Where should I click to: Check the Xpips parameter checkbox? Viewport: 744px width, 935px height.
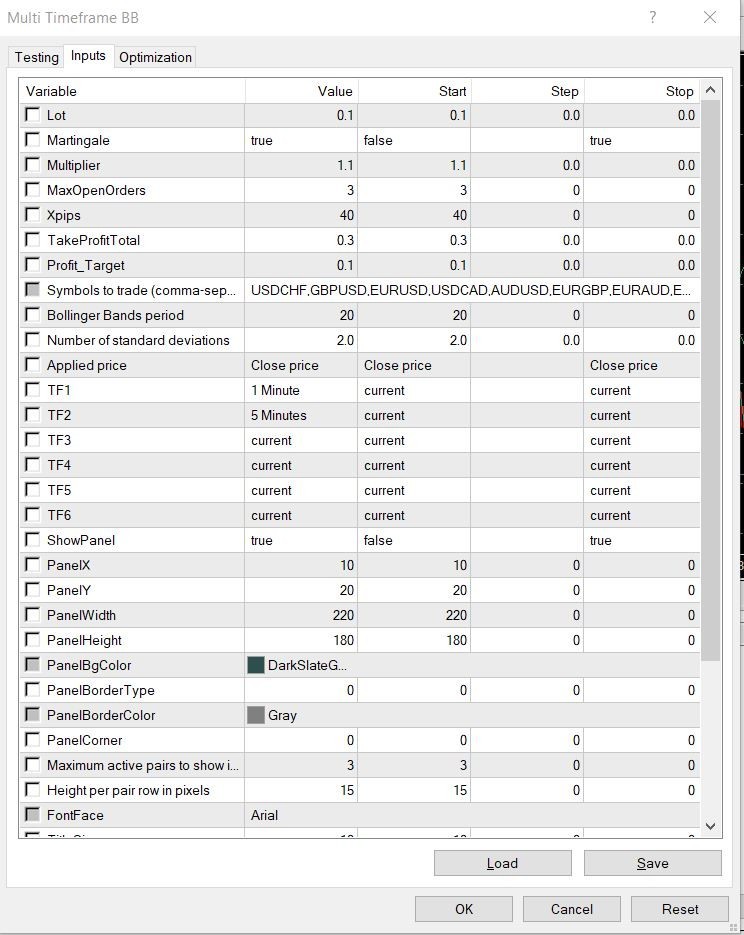(33, 215)
